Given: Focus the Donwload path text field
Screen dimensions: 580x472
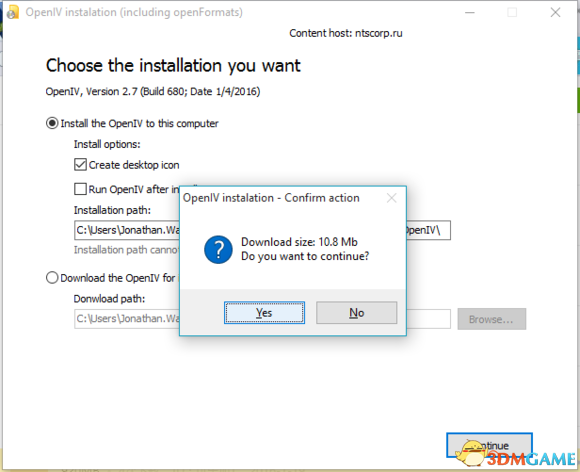Looking at the screenshot, I should pyautogui.click(x=262, y=319).
